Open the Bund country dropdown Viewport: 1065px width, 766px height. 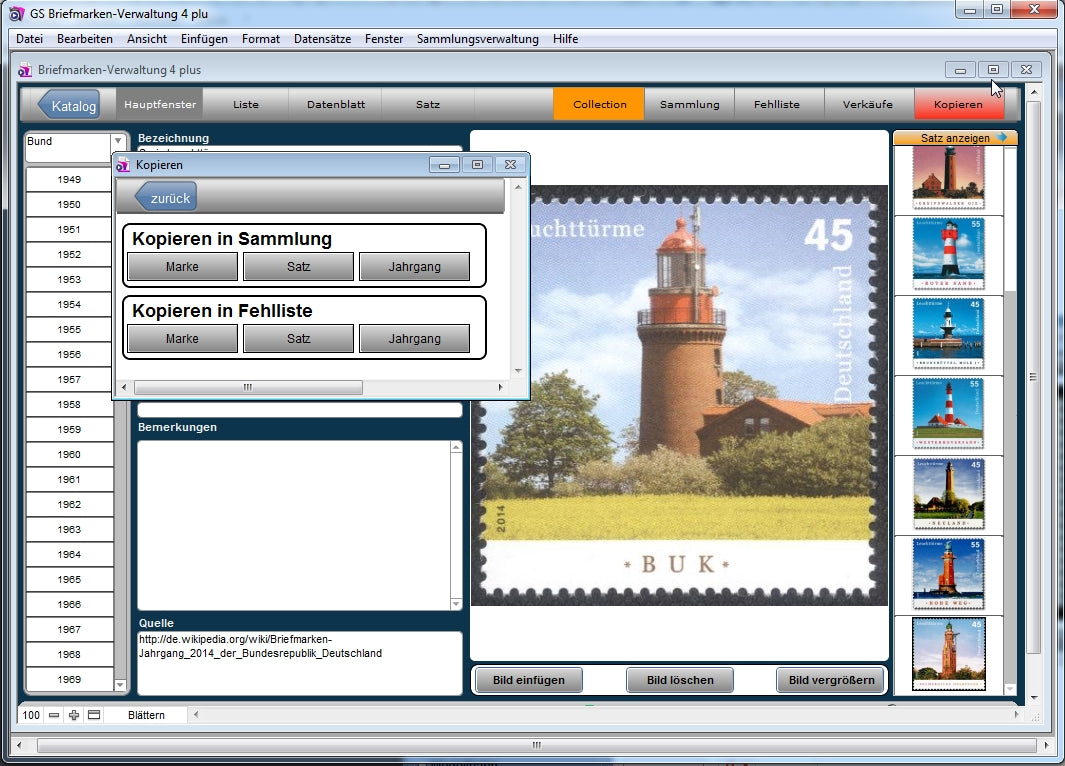pyautogui.click(x=117, y=142)
